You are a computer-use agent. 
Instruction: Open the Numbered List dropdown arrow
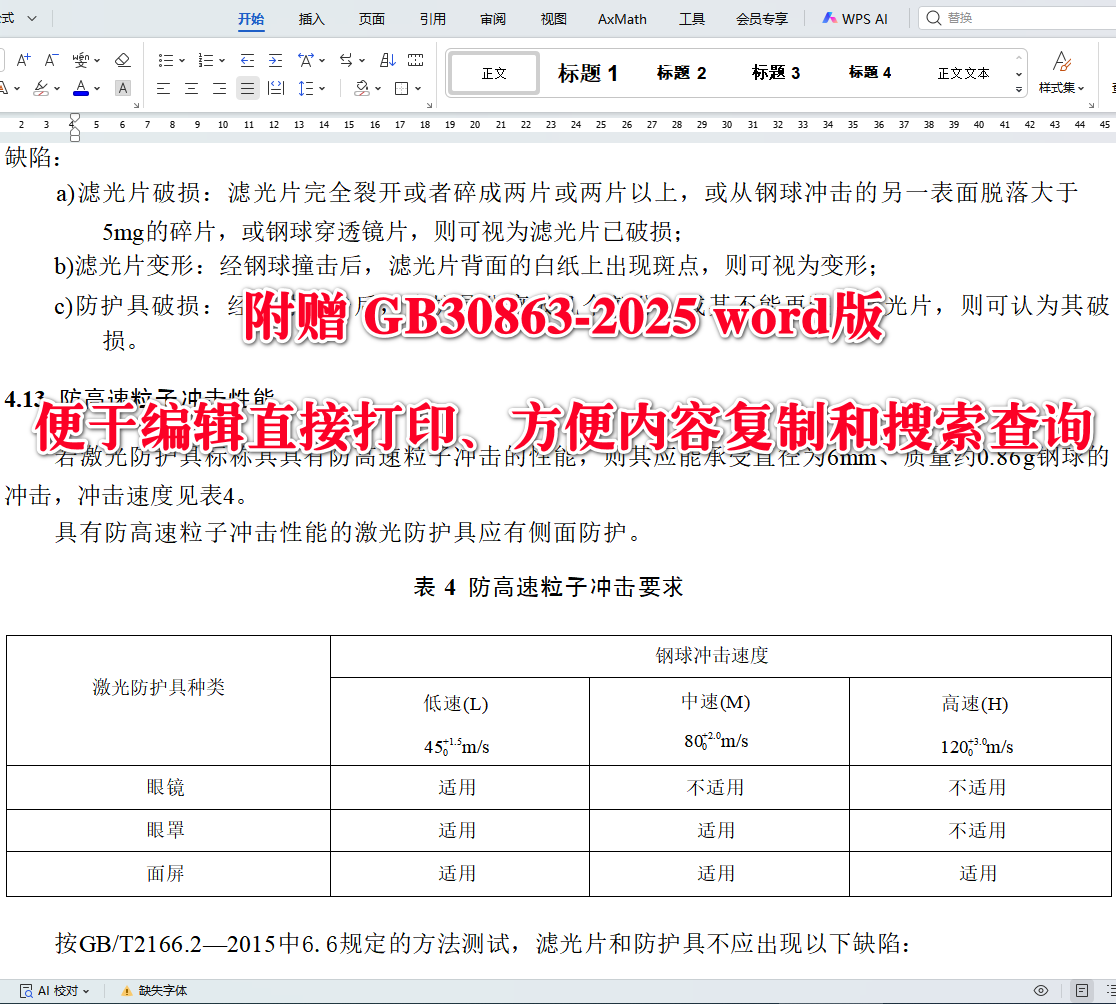(x=220, y=59)
